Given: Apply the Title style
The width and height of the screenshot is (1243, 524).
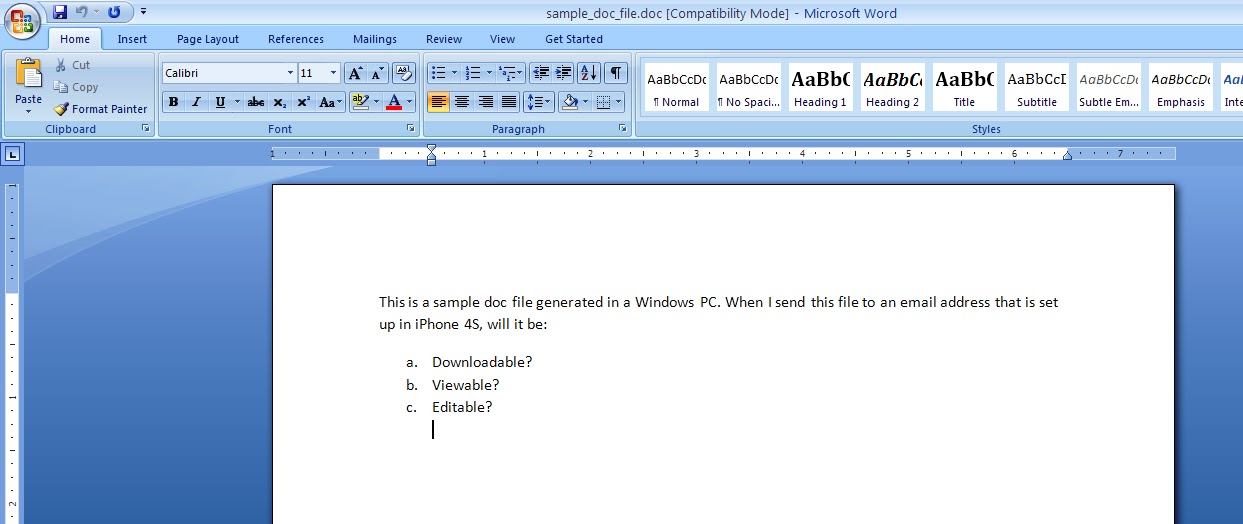Looking at the screenshot, I should [964, 88].
